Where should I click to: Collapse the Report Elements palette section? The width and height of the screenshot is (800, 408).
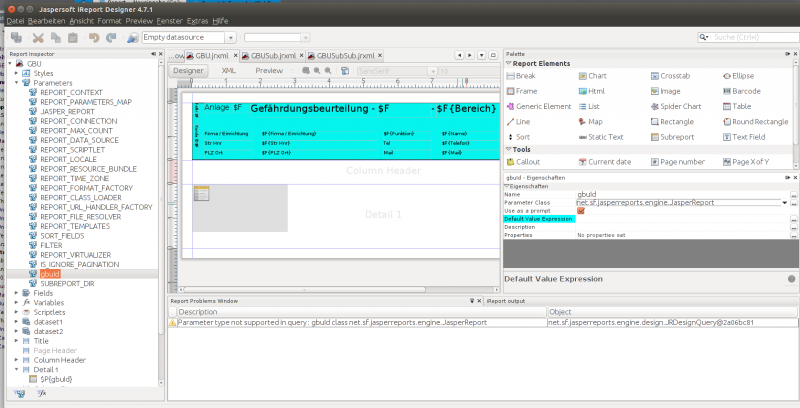click(x=508, y=64)
